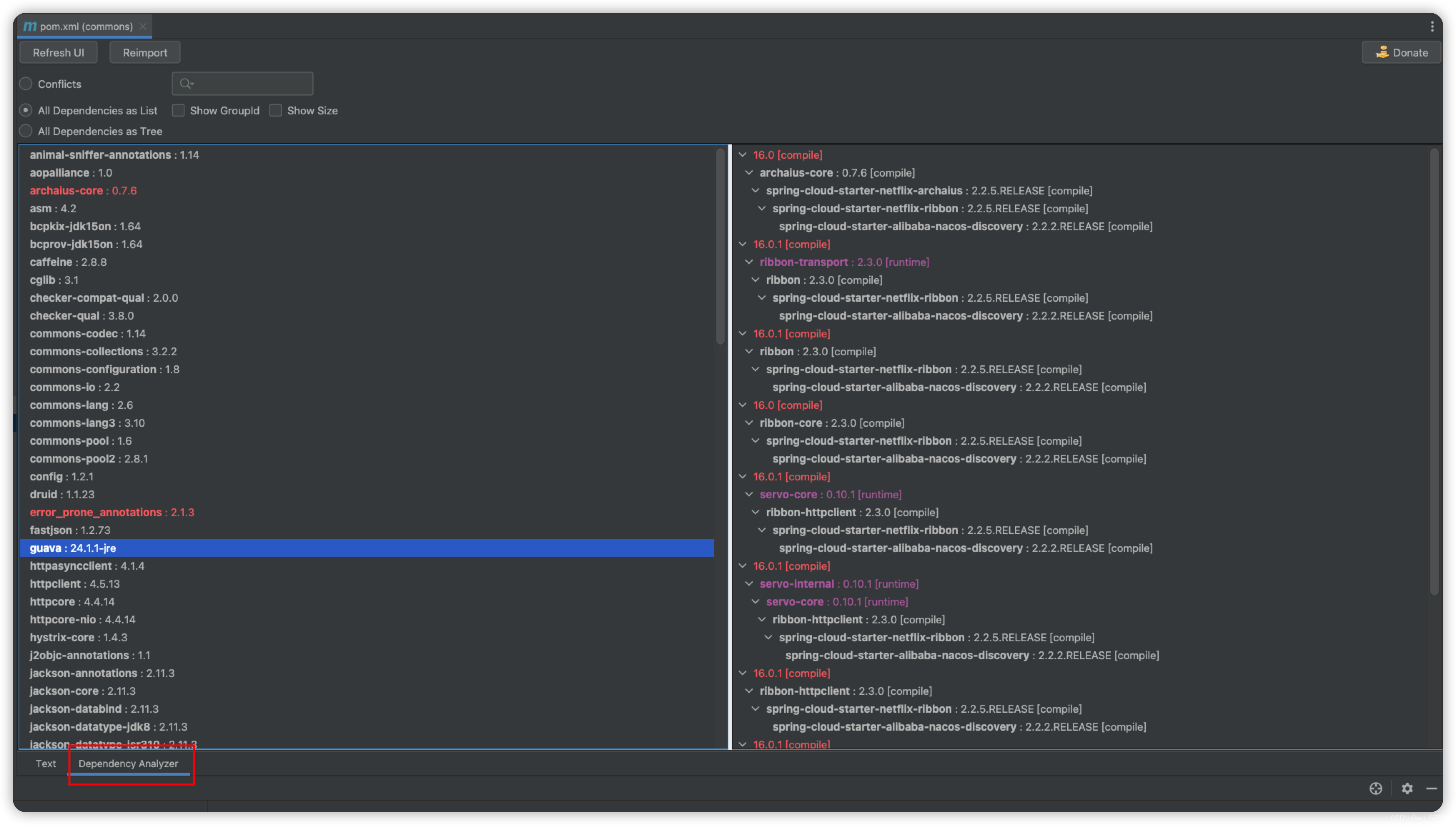Click the right tree panel scrollbar

click(x=1435, y=371)
